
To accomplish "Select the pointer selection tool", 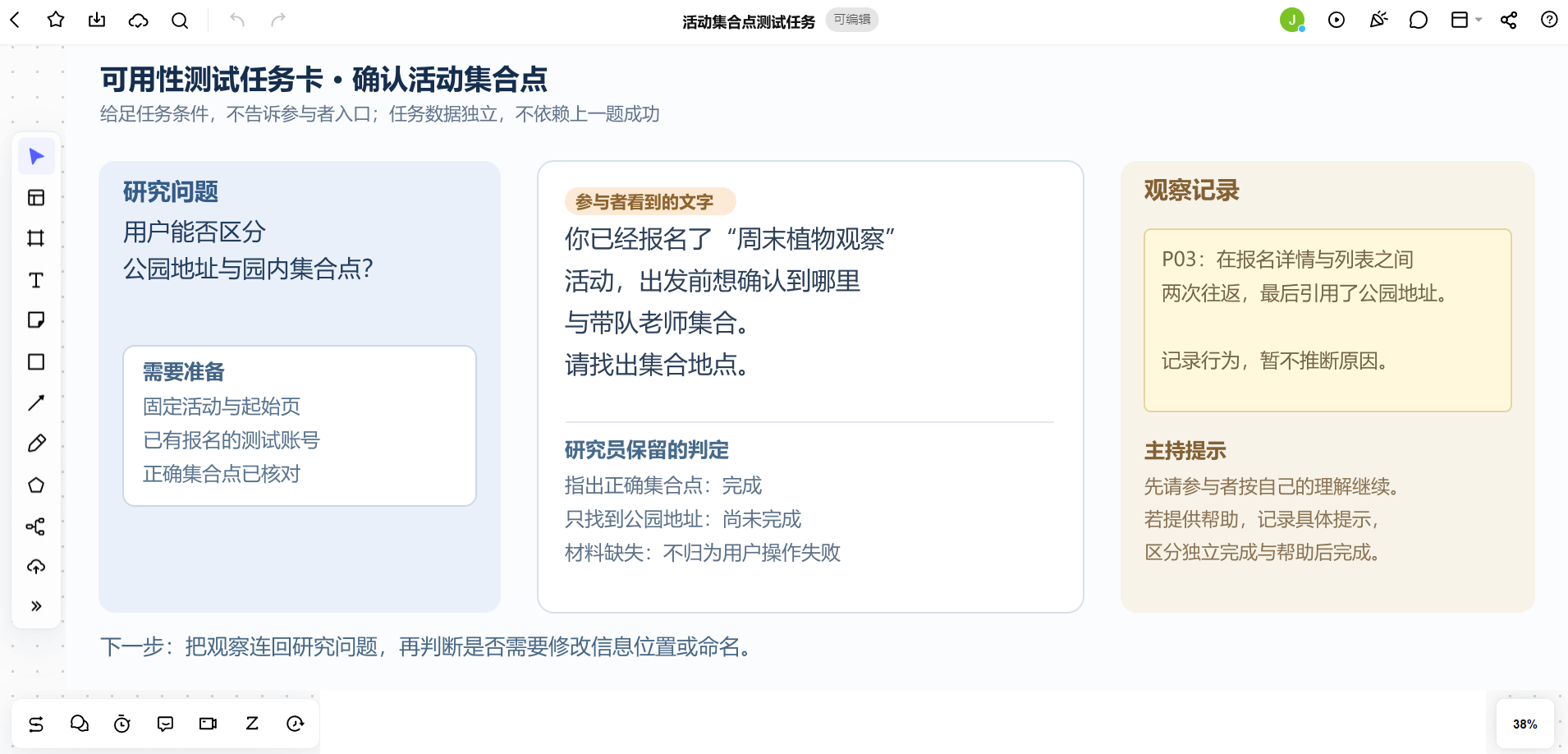I will tap(36, 156).
